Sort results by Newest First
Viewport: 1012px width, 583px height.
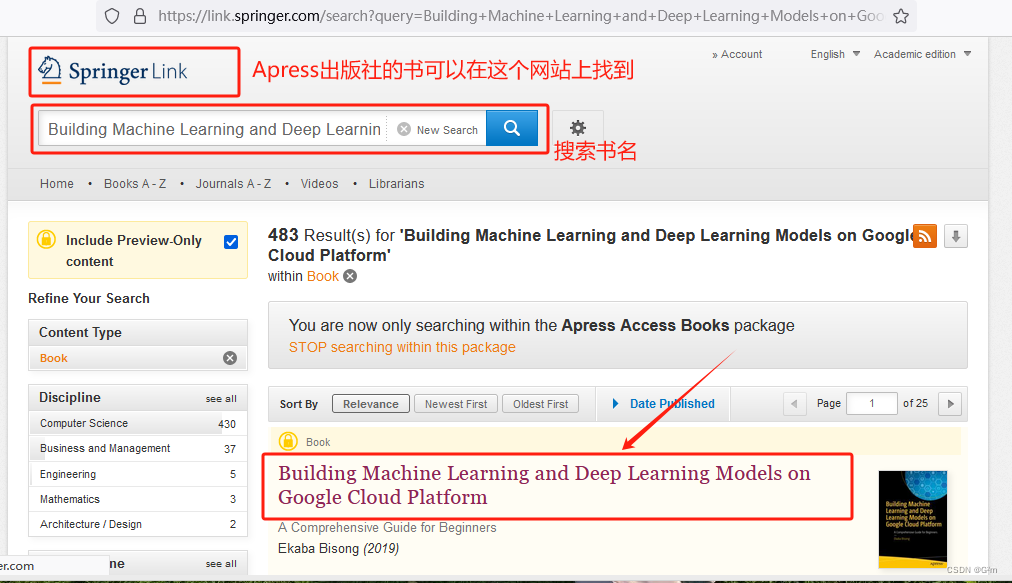pos(456,404)
